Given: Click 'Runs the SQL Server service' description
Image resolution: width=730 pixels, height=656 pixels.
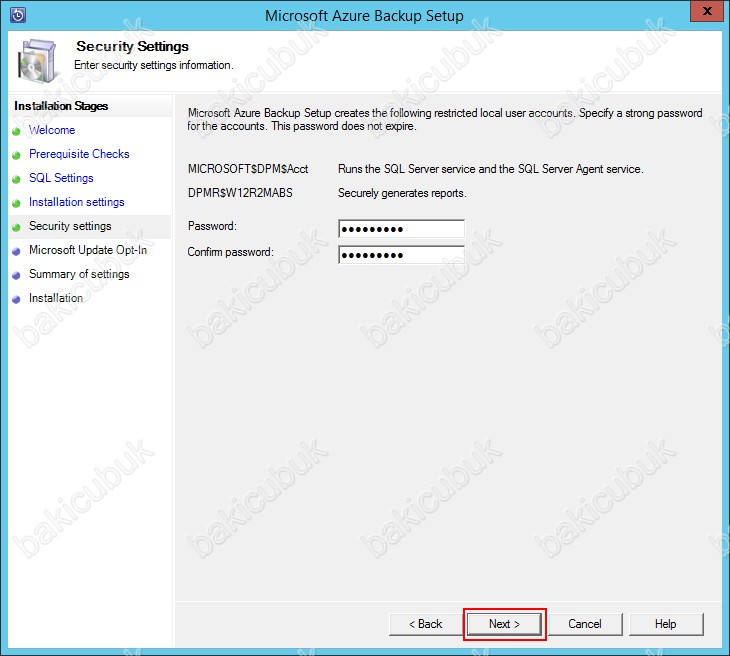Looking at the screenshot, I should [491, 169].
